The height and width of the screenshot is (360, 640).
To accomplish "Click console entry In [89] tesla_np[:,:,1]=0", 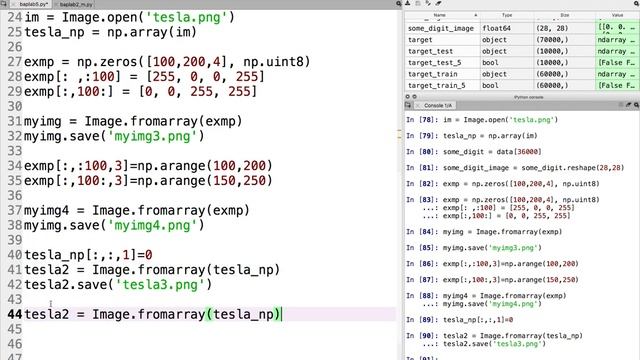I will 460,320.
